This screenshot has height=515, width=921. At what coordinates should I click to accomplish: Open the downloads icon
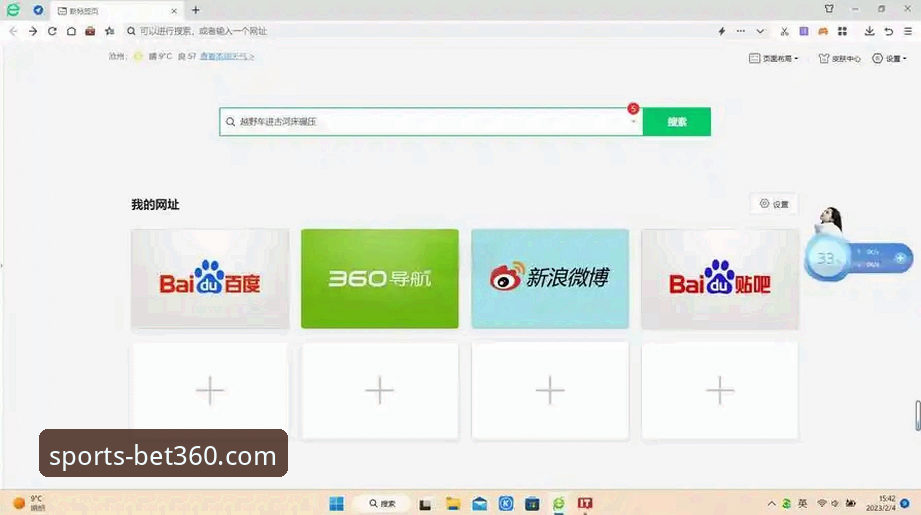[x=869, y=31]
